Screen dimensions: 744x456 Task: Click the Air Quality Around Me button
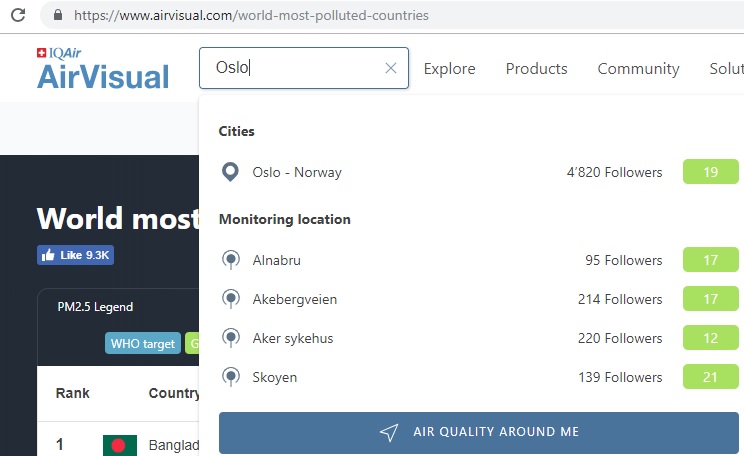[x=479, y=432]
